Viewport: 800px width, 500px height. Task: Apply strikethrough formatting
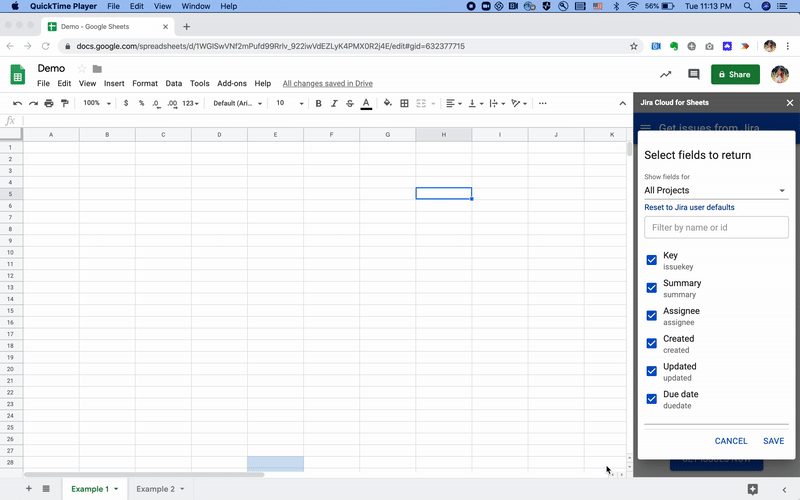pos(350,104)
